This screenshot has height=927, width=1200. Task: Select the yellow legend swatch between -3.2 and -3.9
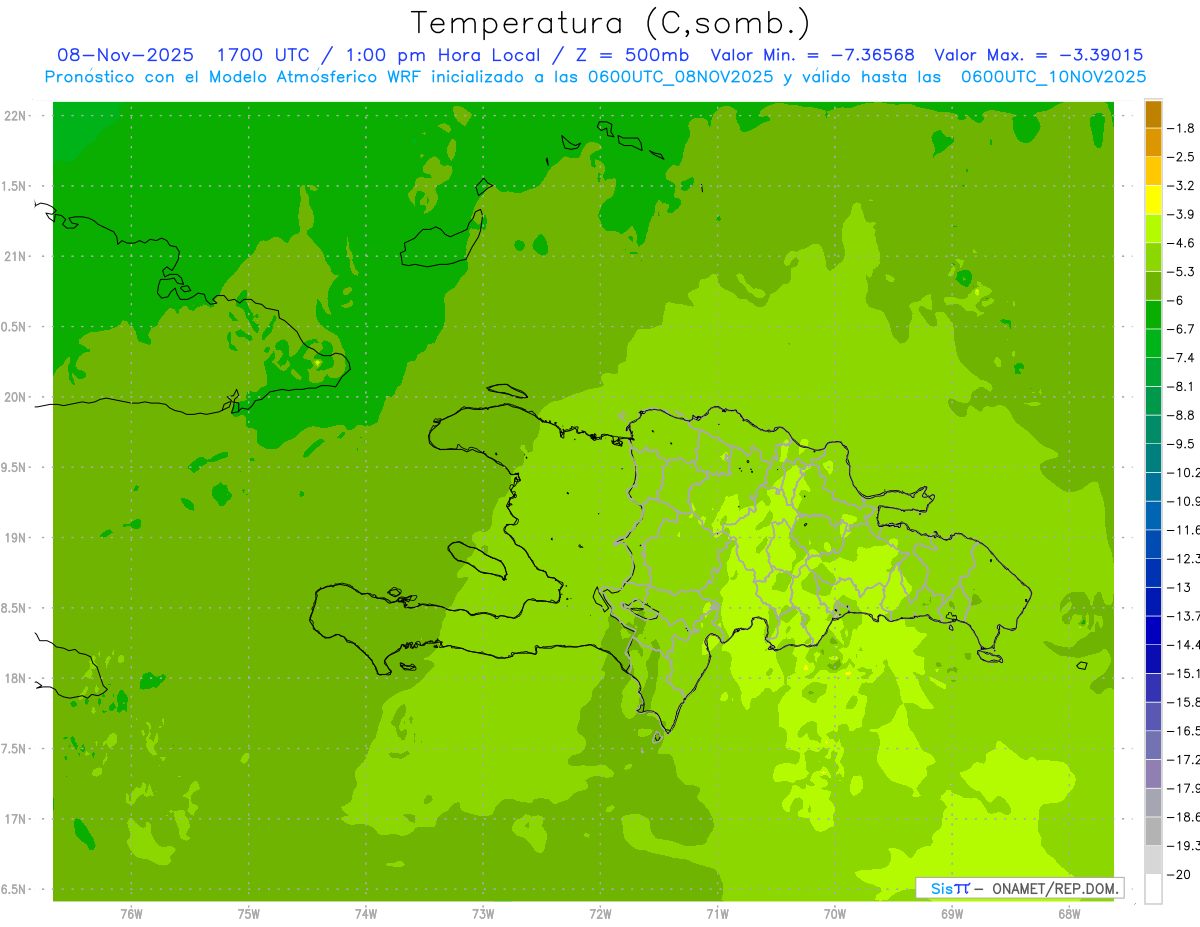pos(1153,200)
